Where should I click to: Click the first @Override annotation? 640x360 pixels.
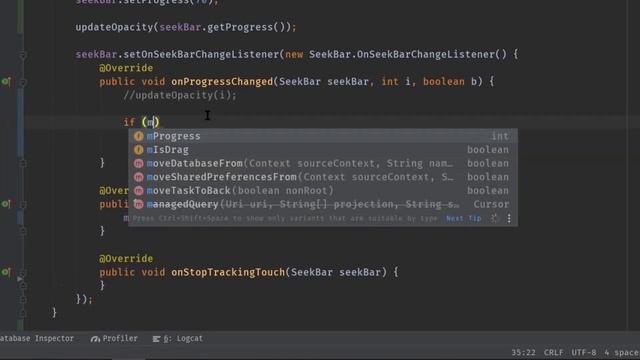coord(126,68)
